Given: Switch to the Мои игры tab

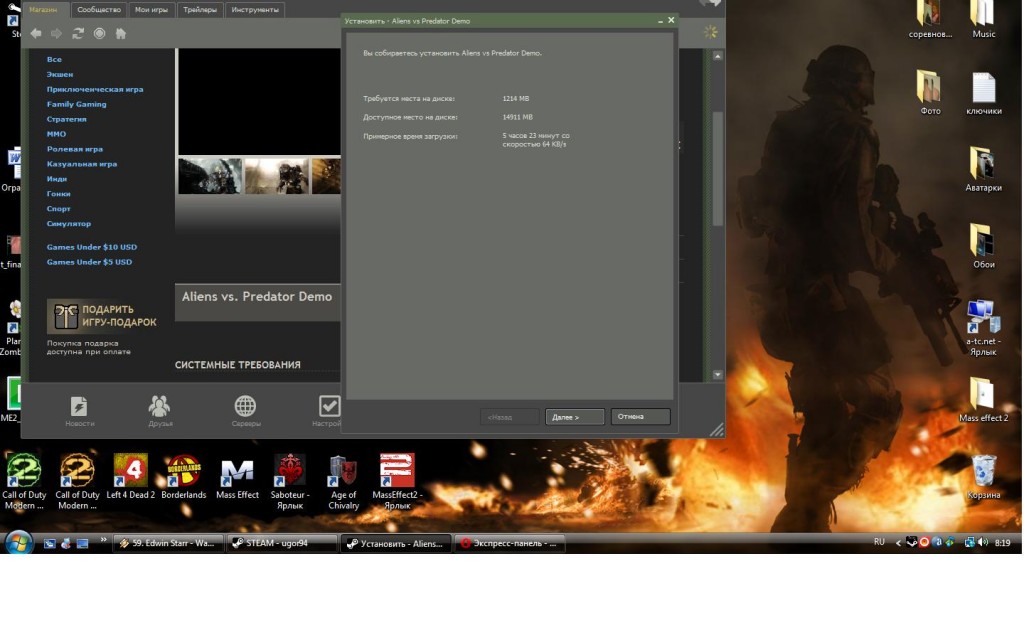Looking at the screenshot, I should point(151,10).
